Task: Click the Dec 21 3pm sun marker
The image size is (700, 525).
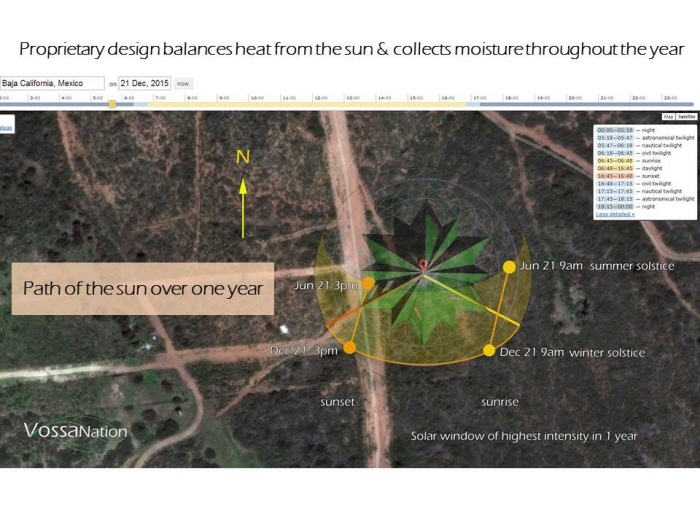Action: click(349, 348)
